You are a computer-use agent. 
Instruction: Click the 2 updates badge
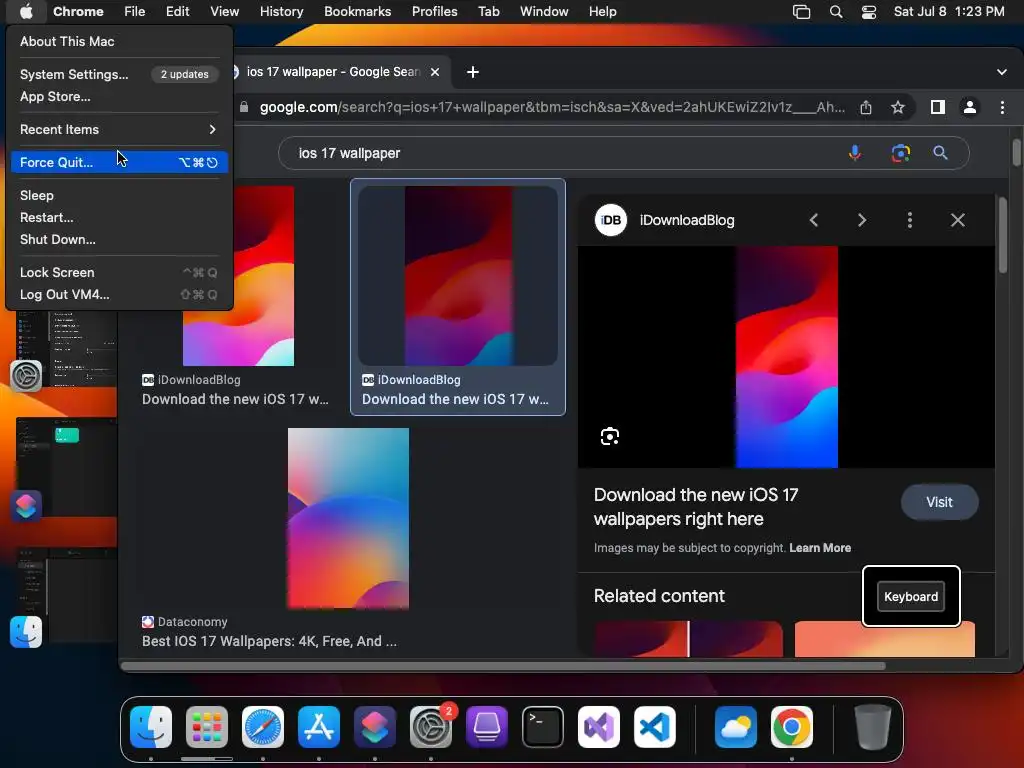185,74
